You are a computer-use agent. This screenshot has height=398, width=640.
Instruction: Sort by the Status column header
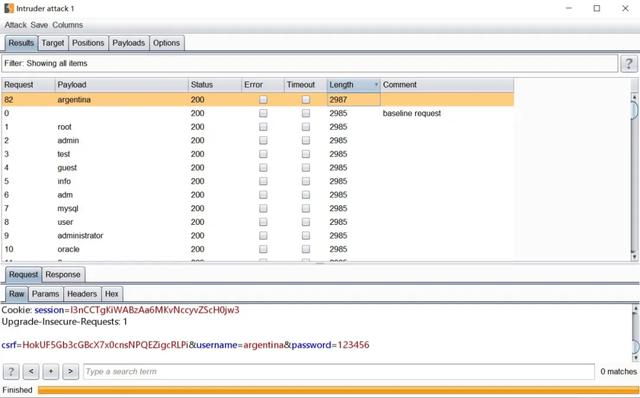coord(215,84)
